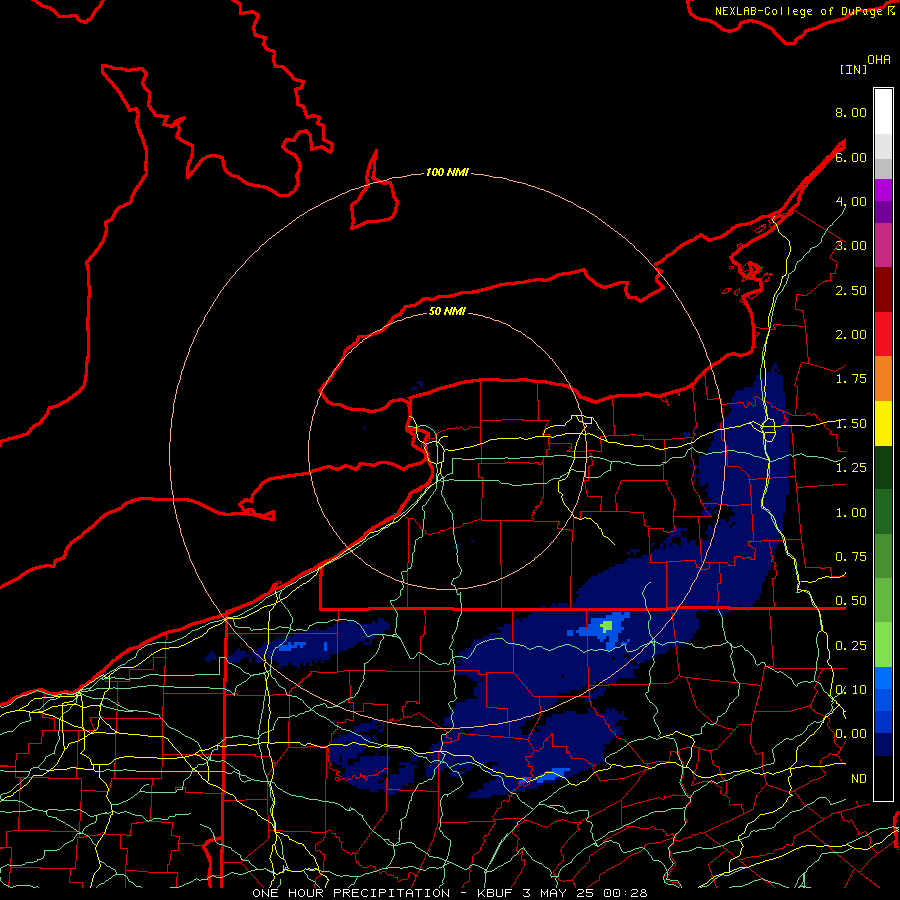Click the 0.50 legend value

(x=851, y=601)
